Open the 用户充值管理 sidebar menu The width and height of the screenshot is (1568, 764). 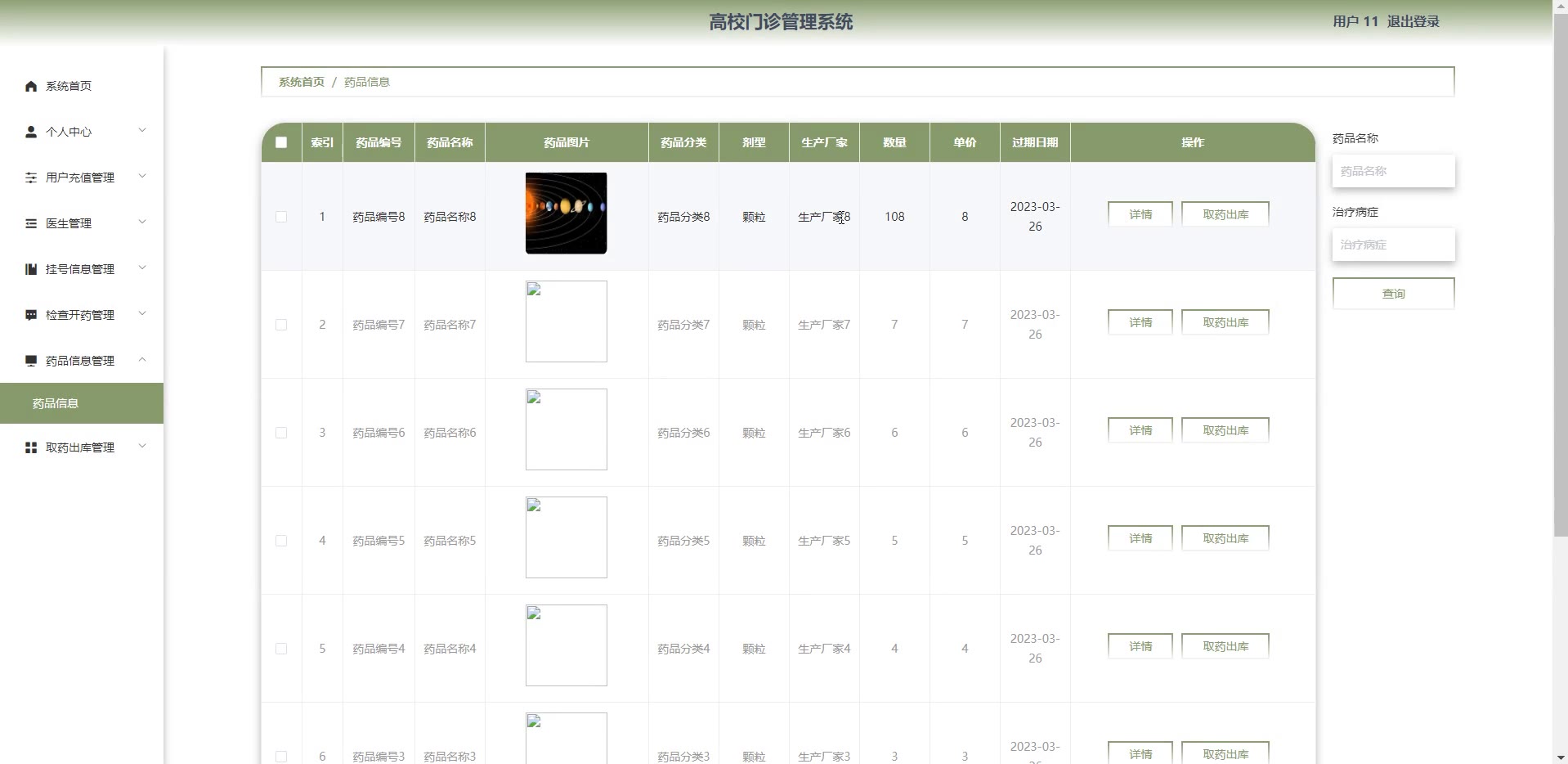[82, 178]
